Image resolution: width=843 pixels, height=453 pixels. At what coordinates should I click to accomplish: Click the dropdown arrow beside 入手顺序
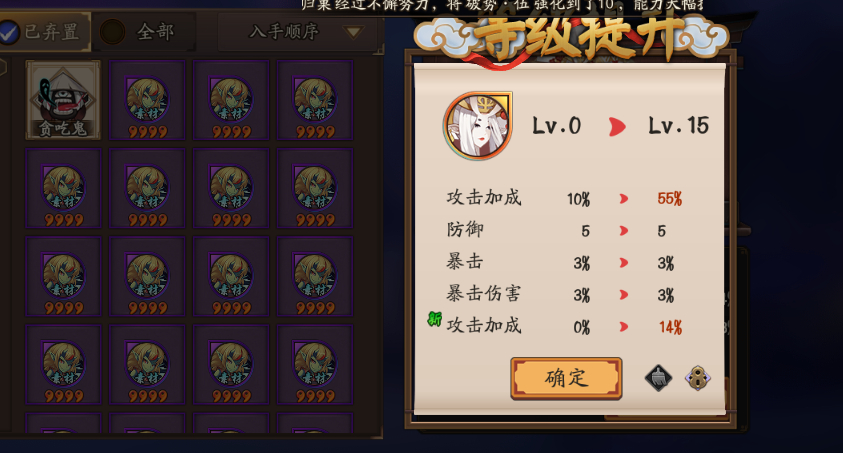click(x=353, y=32)
